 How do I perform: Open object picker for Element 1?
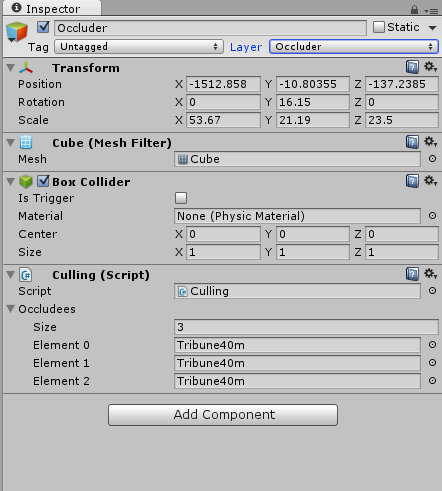coord(432,362)
